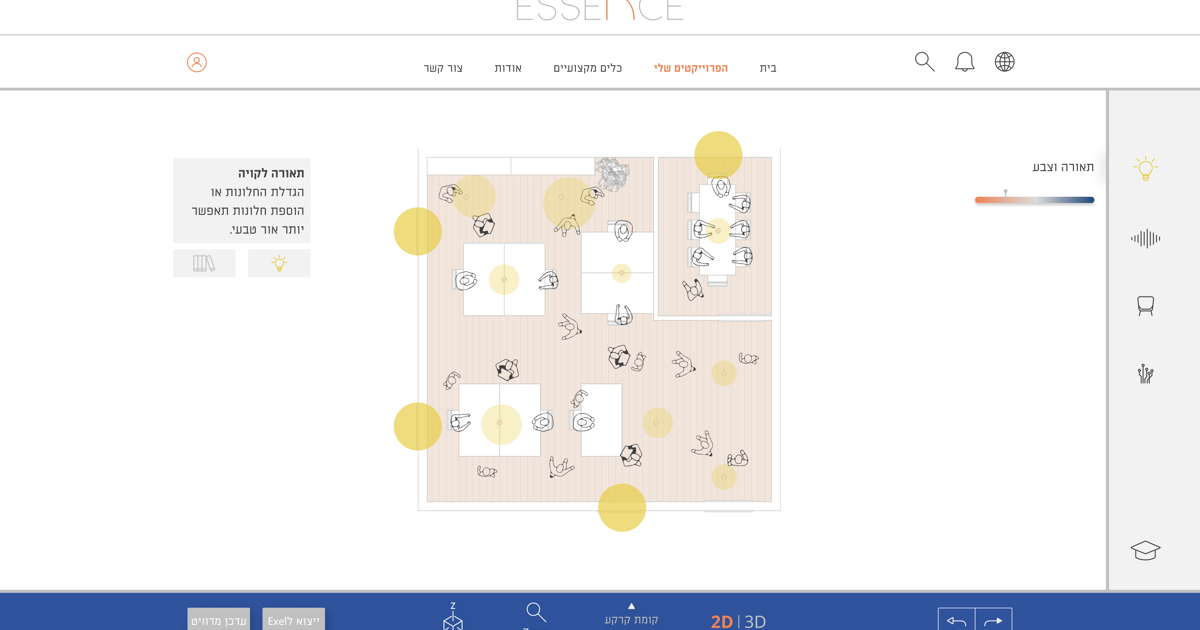Viewport: 1200px width, 630px height.
Task: Click the globe language icon
Action: click(1004, 62)
